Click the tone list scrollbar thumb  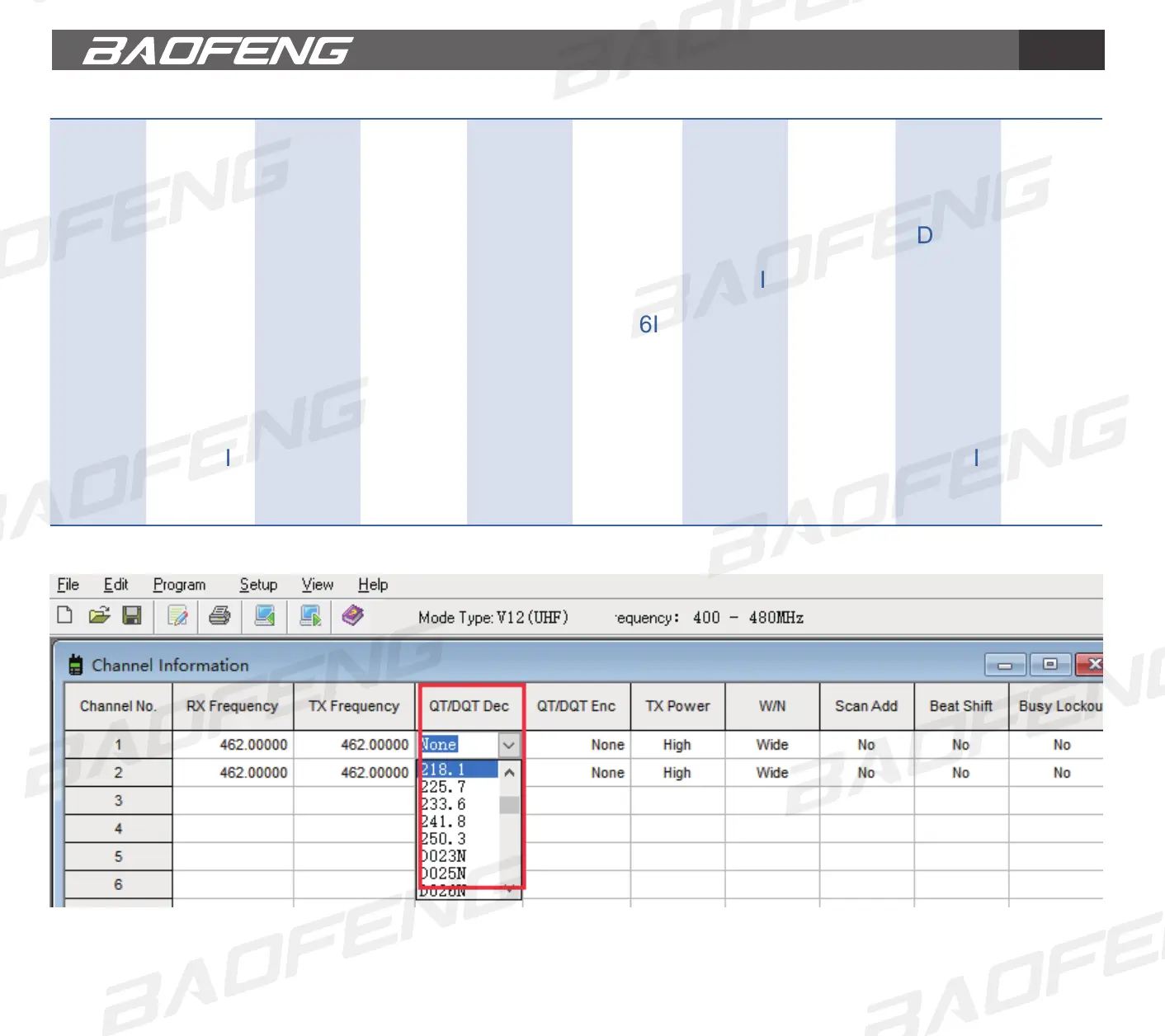pos(510,805)
